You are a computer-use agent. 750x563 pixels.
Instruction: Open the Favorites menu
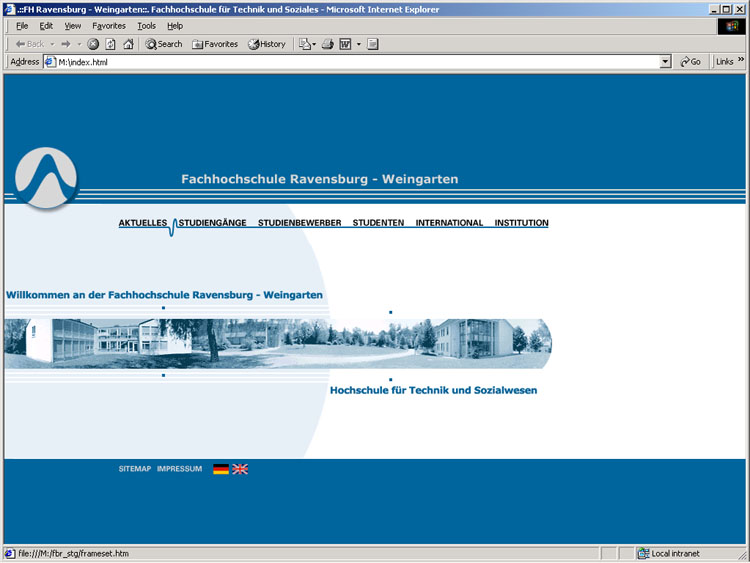[109, 26]
